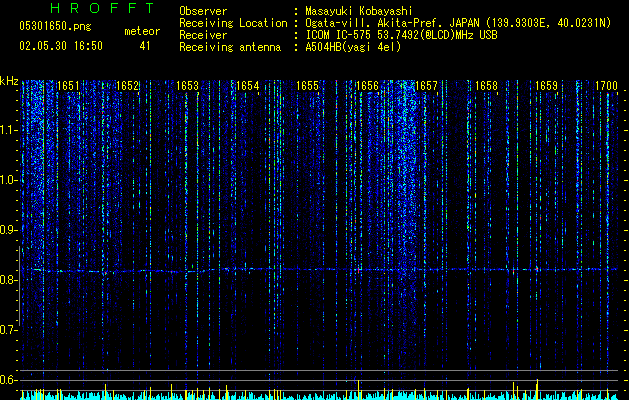Screen dimensions: 629x400
Task: Click the yellow power spike below 1656
Action: 358,390
